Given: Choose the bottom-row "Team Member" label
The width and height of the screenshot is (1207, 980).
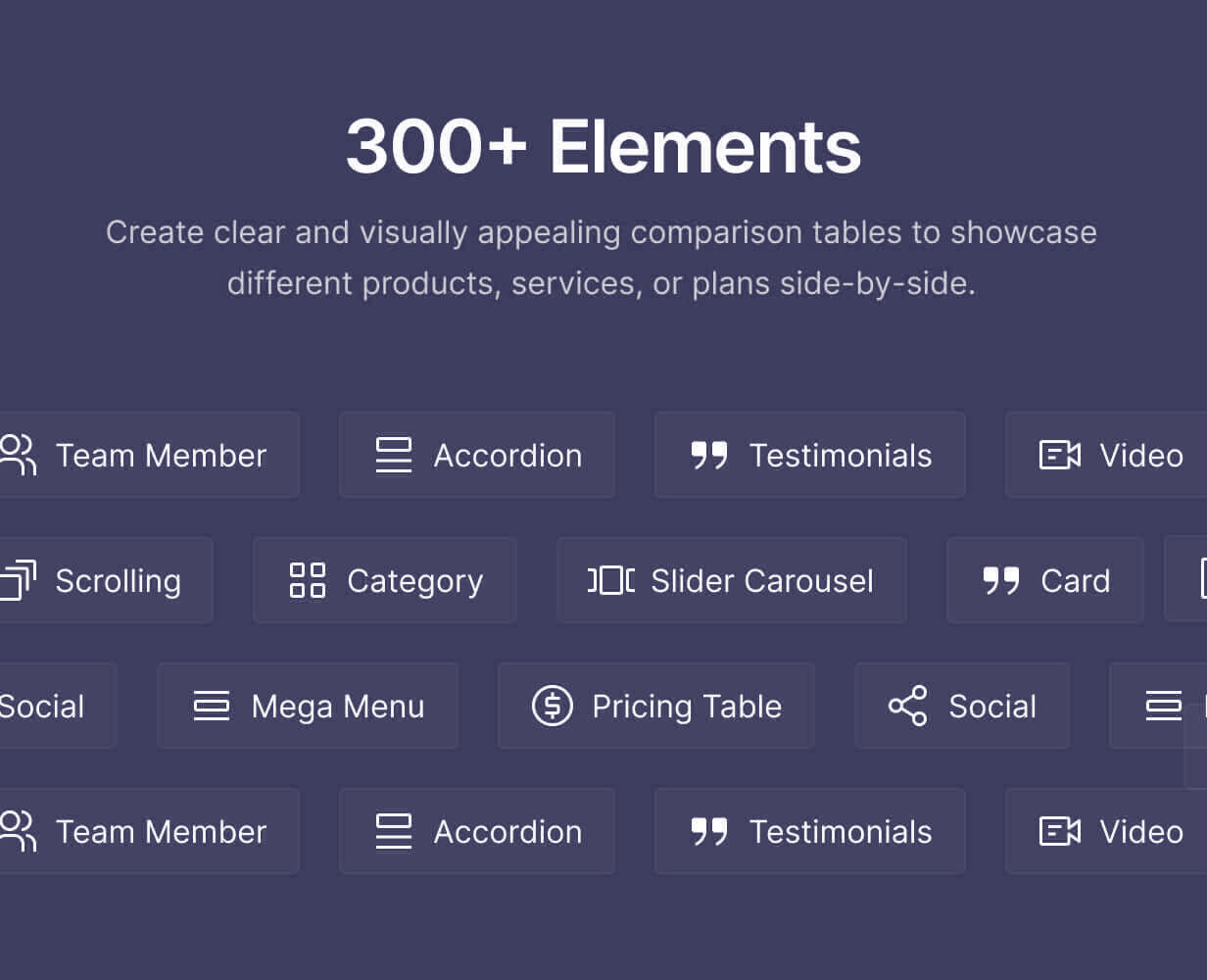Looking at the screenshot, I should [x=162, y=831].
